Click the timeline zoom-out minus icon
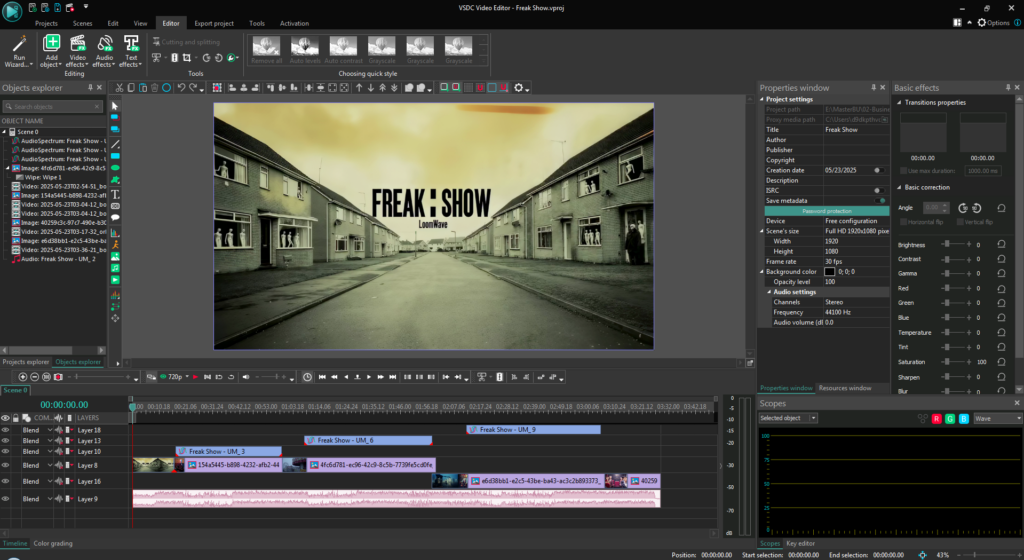Screen dimensions: 1024x560 click(x=35, y=377)
